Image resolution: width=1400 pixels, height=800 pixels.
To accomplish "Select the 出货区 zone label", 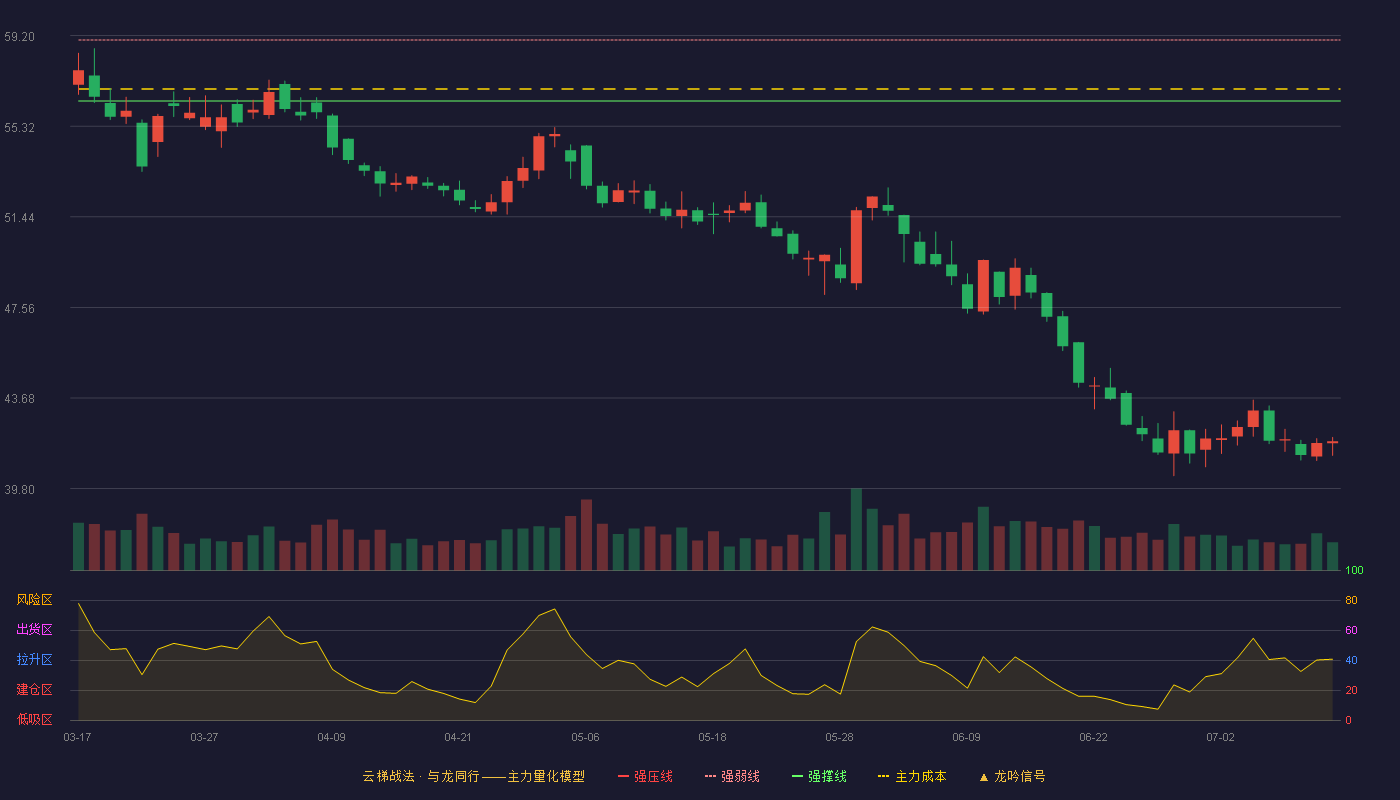I will 34,630.
